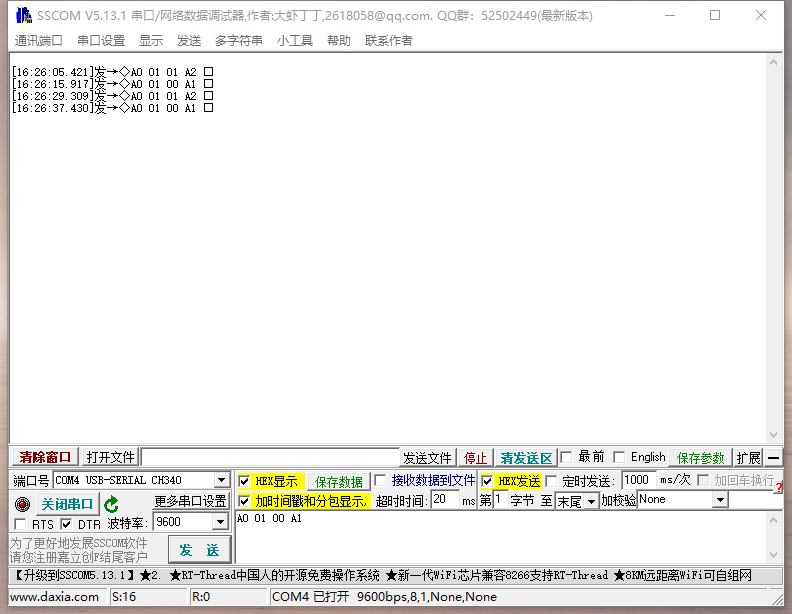The width and height of the screenshot is (792, 614).
Task: Open the 加校验 None checksum dropdown
Action: point(720,500)
